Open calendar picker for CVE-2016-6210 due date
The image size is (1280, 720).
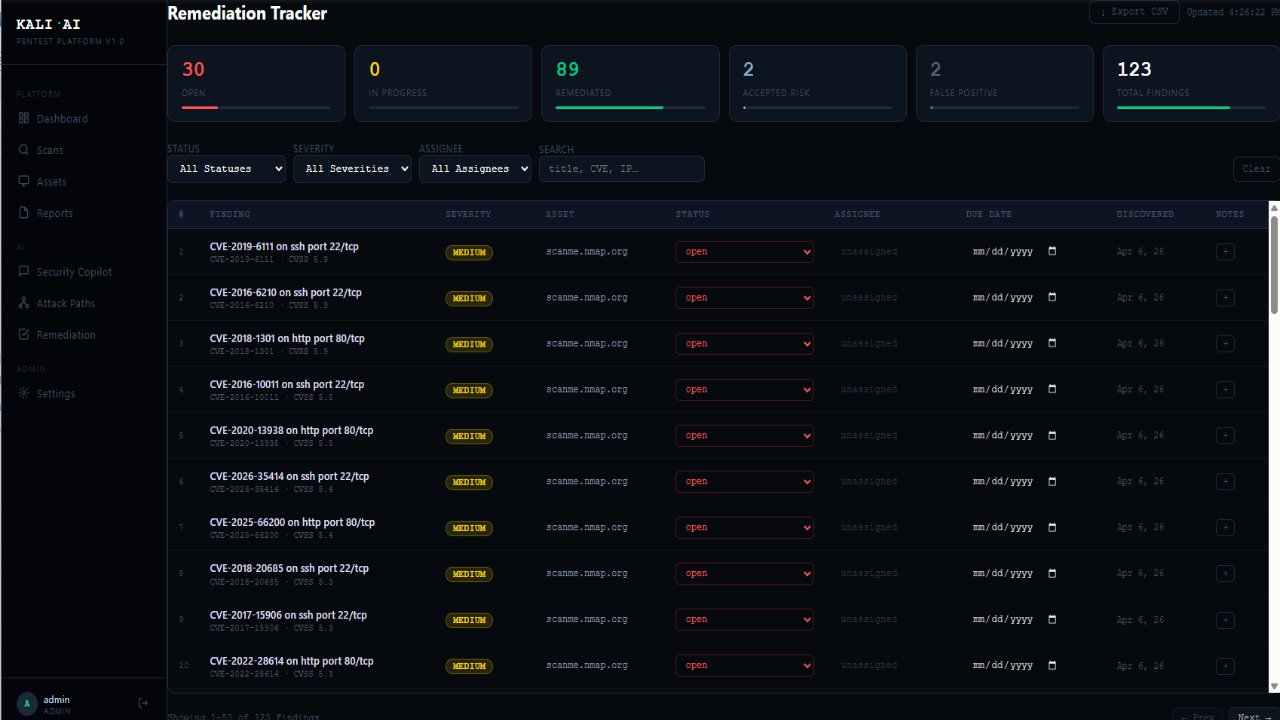(x=1052, y=297)
